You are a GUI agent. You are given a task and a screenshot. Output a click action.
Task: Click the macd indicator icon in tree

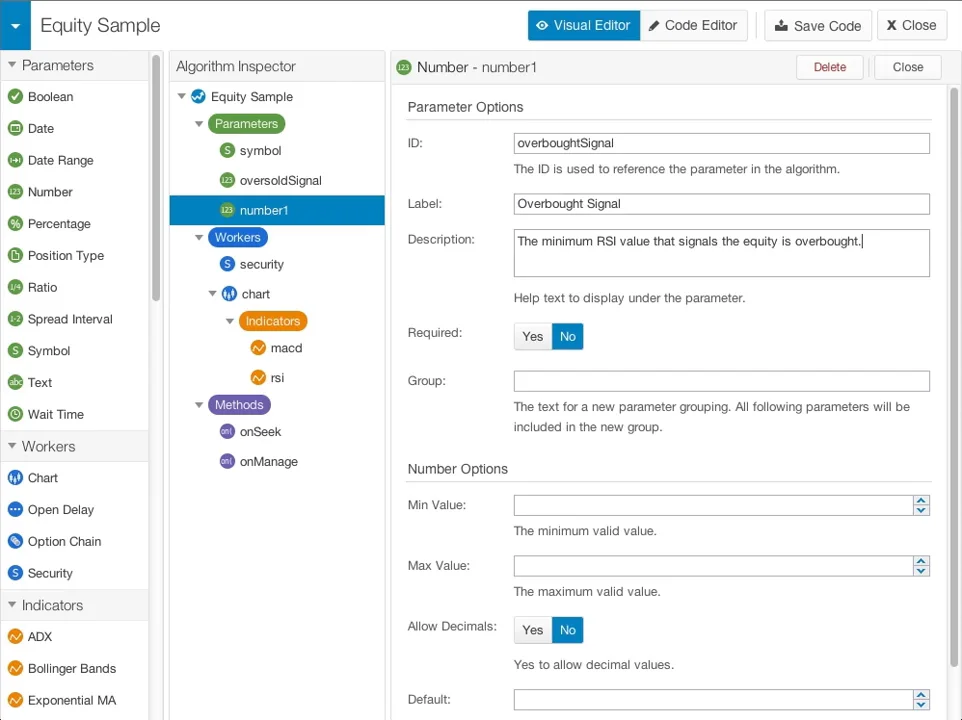tap(258, 348)
